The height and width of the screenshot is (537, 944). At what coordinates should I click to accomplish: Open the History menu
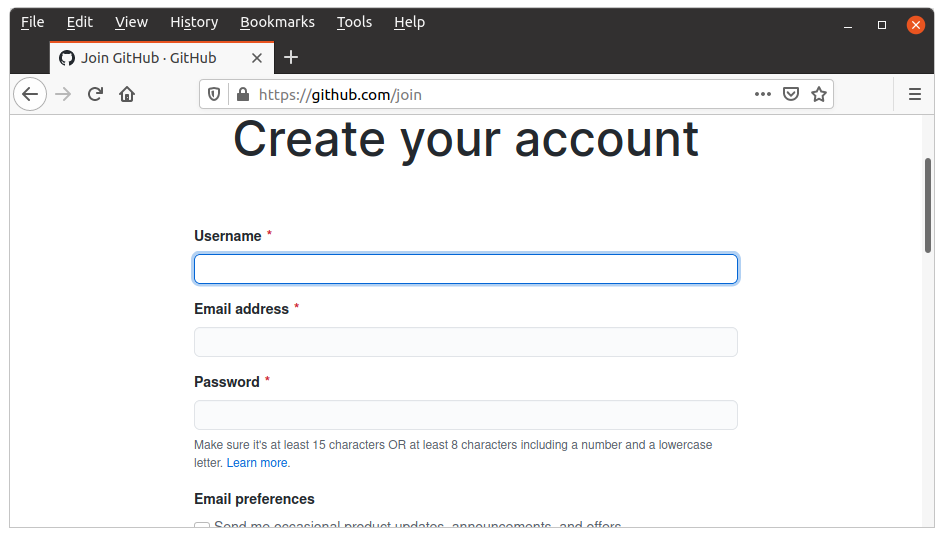click(194, 22)
